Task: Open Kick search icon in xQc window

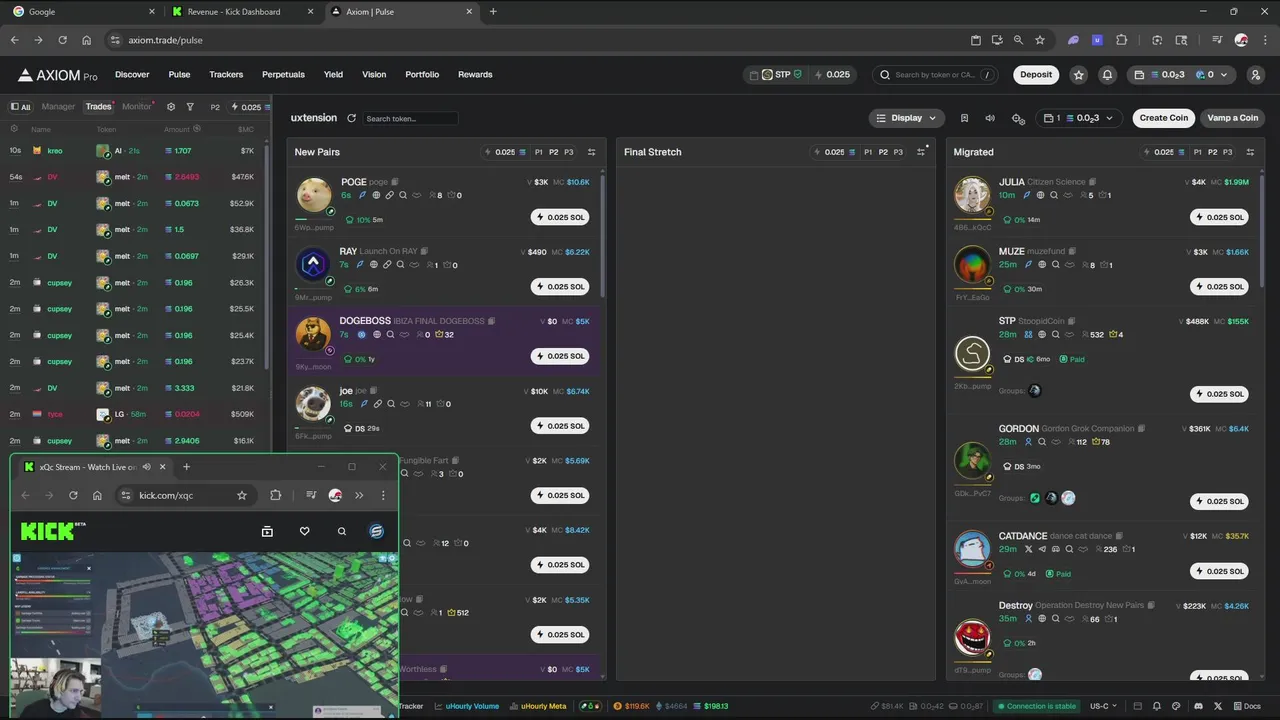Action: 342,532
